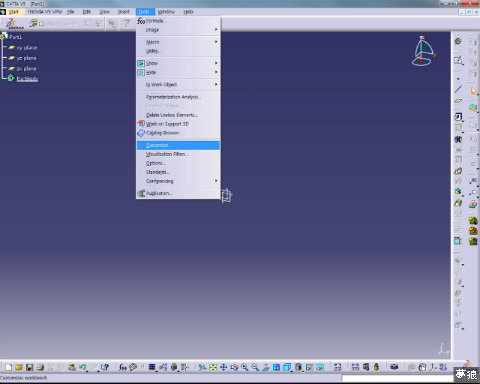Open Catalog Browser from Tools menu
Screen dimensions: 480x384
coord(178,133)
